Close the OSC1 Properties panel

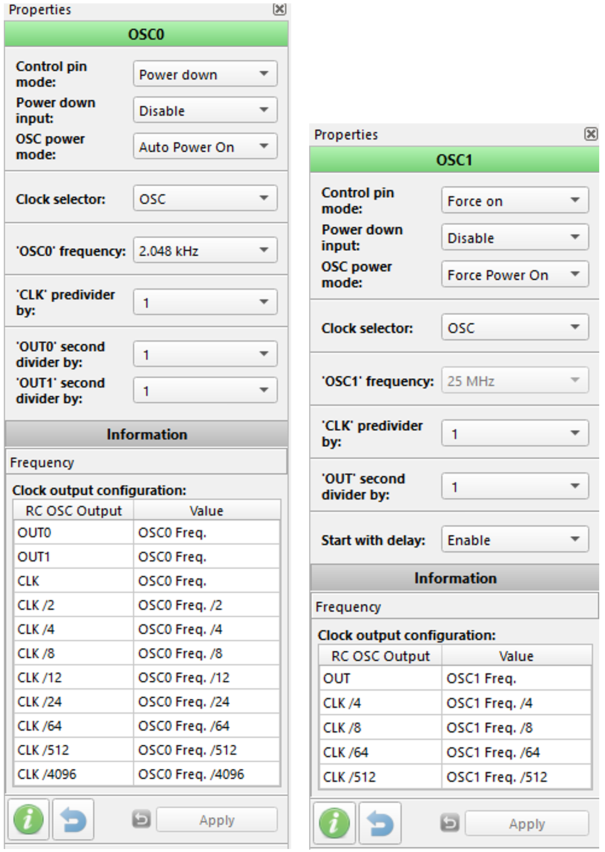(x=590, y=134)
